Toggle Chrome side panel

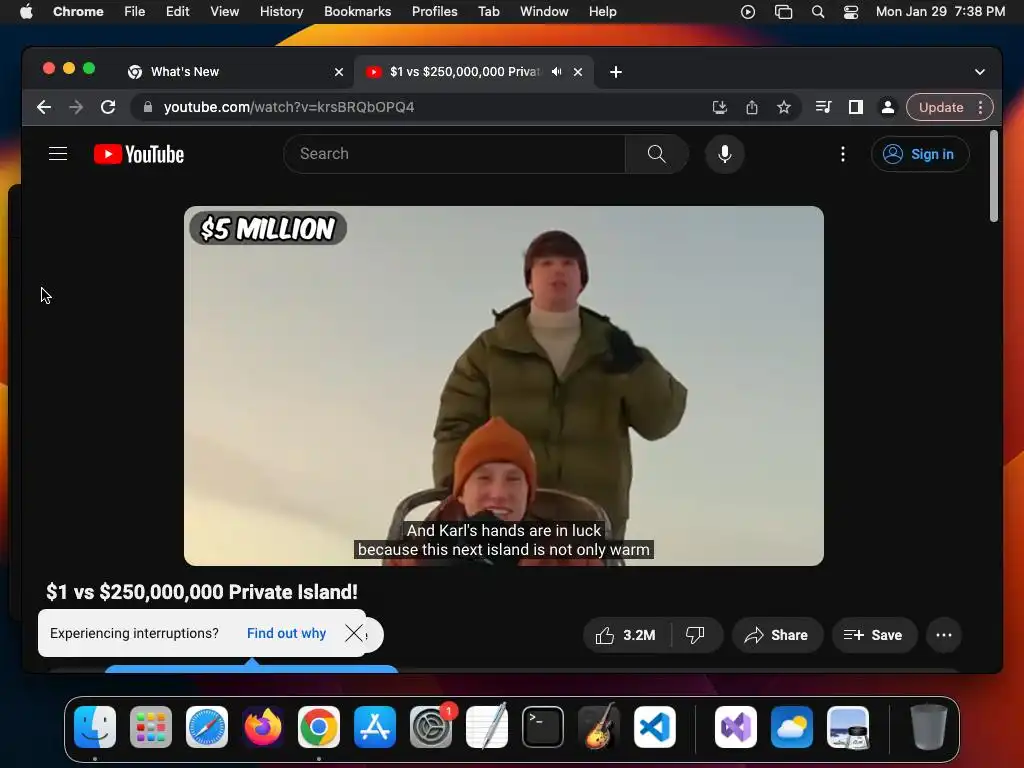click(856, 107)
